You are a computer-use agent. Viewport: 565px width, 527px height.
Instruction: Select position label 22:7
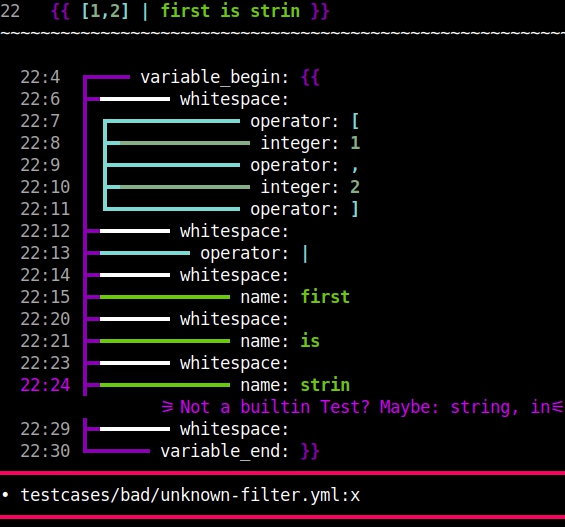(40, 121)
